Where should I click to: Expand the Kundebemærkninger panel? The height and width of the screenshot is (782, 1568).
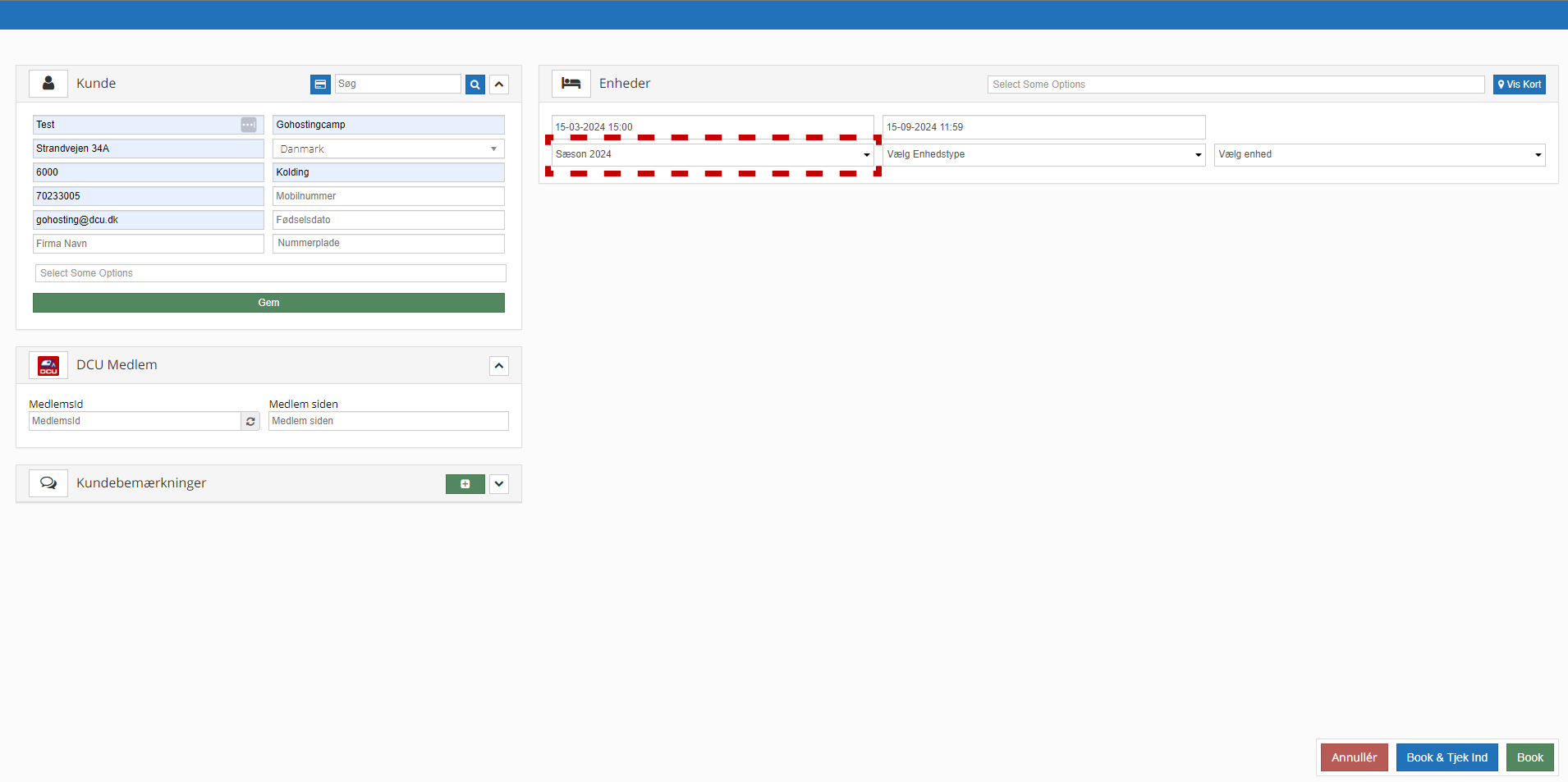pos(499,484)
